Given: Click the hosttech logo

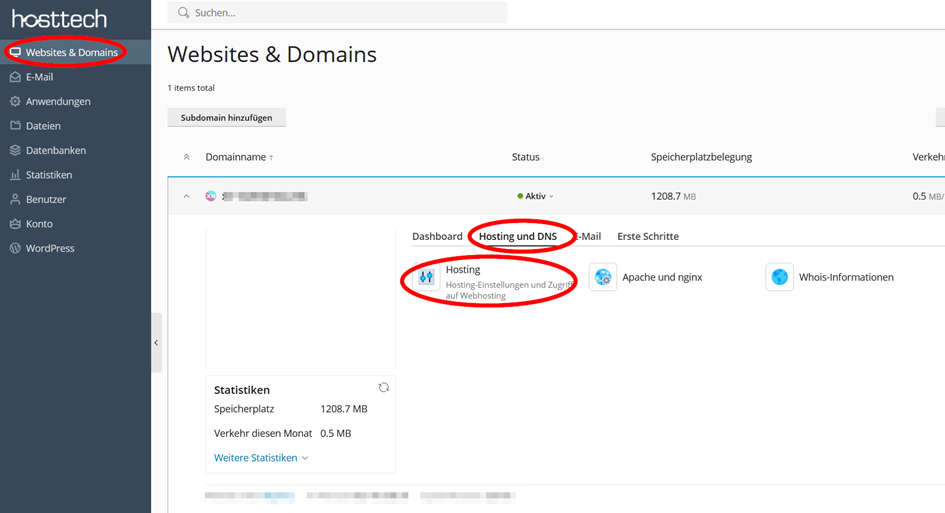Looking at the screenshot, I should [59, 19].
